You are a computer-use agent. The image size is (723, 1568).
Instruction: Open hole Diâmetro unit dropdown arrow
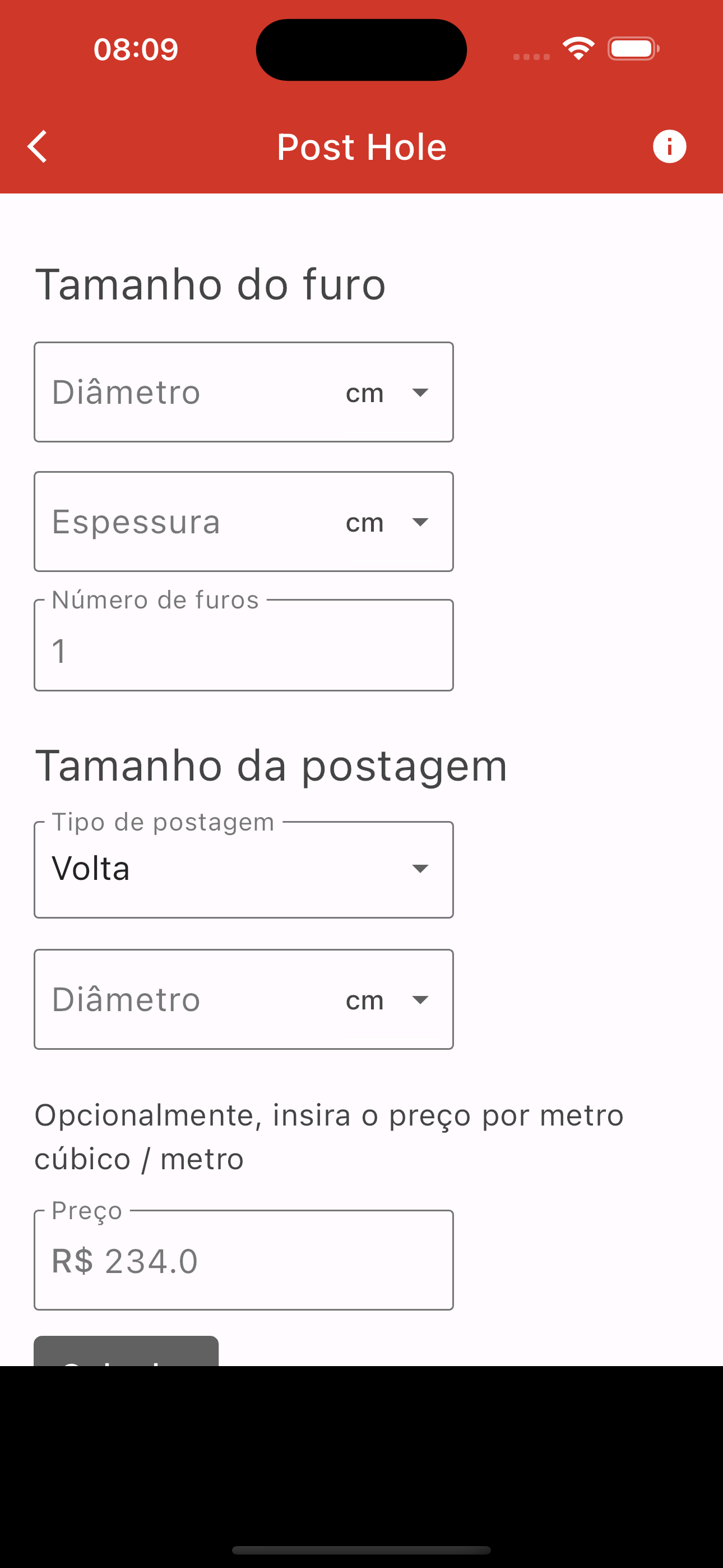(x=420, y=392)
